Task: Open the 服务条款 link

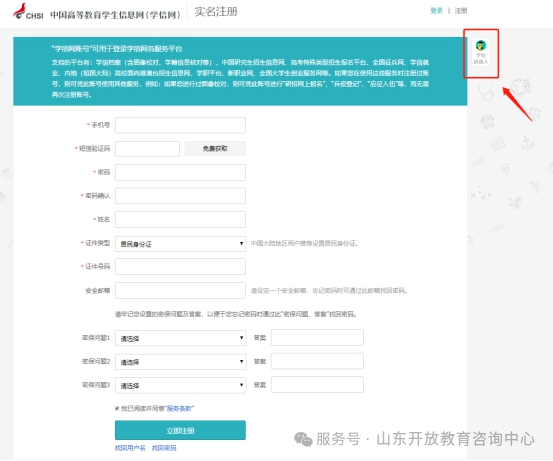Action: pyautogui.click(x=179, y=408)
